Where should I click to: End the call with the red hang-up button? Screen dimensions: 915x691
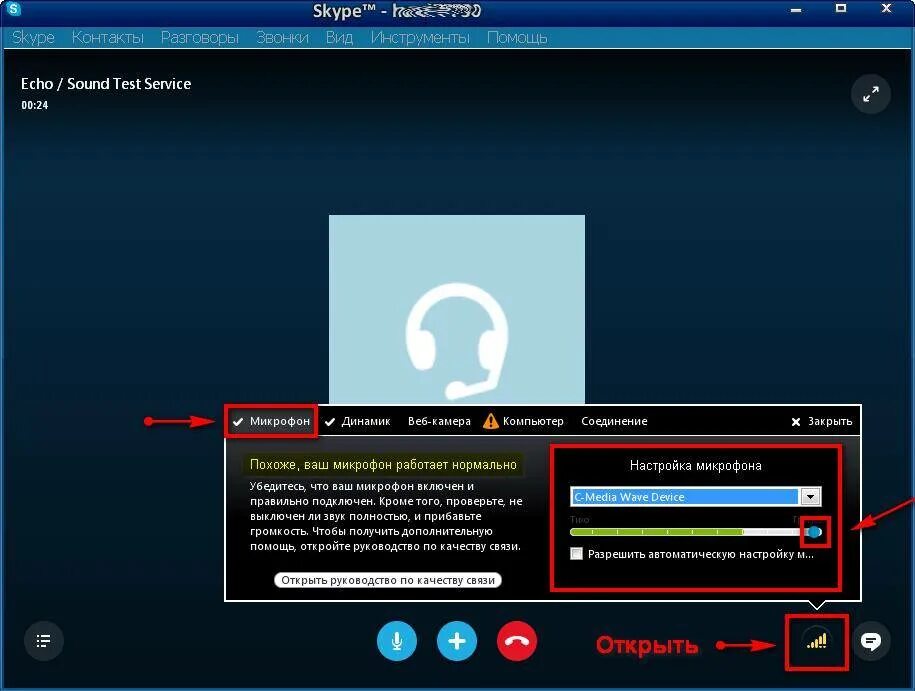517,641
